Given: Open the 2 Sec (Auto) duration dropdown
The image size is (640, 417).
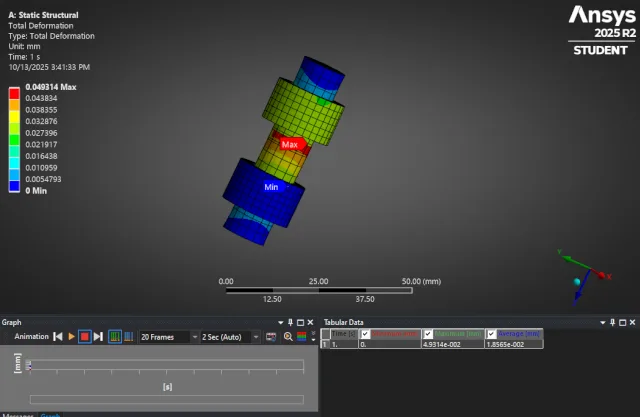Looking at the screenshot, I should (256, 337).
